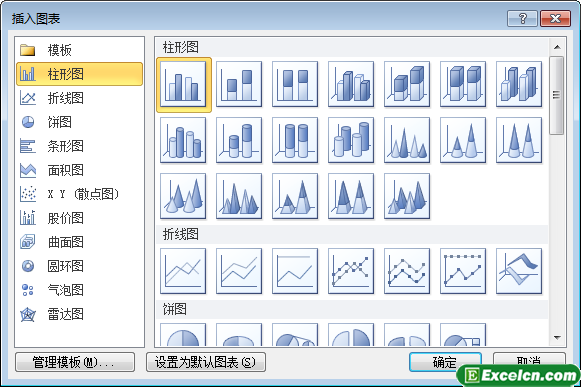581x387 pixels.
Task: Select the 100% stacked pyramid chart
Action: point(351,196)
